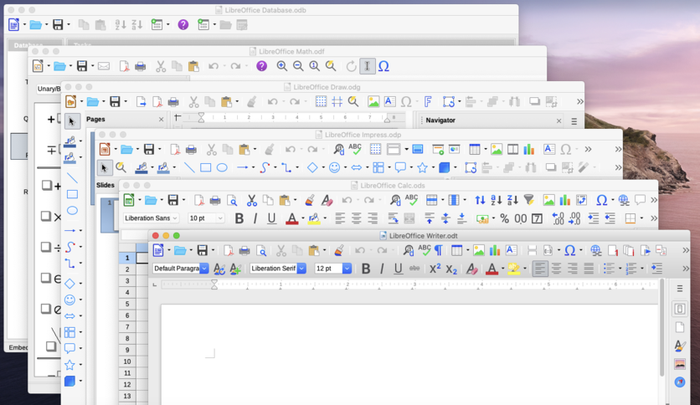Image resolution: width=700 pixels, height=405 pixels.
Task: Open 10 pt size dropdown in Calc
Action: point(220,218)
